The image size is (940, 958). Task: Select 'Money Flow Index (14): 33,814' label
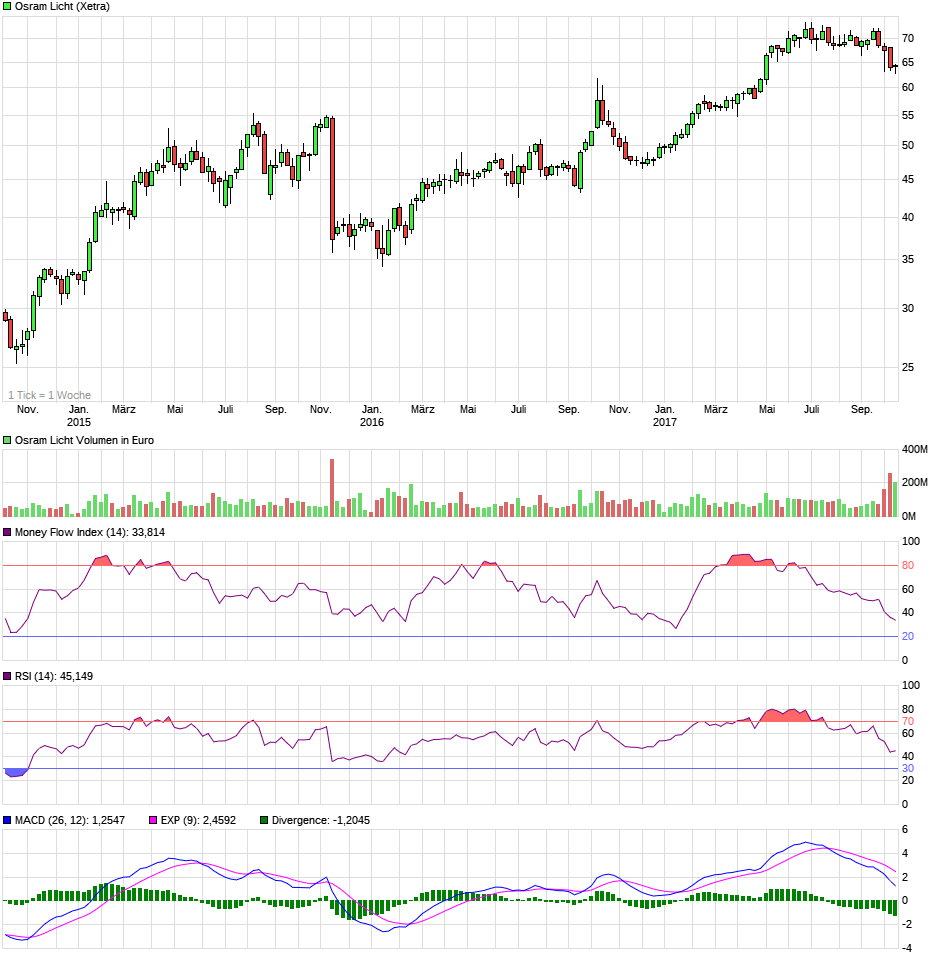click(x=90, y=533)
